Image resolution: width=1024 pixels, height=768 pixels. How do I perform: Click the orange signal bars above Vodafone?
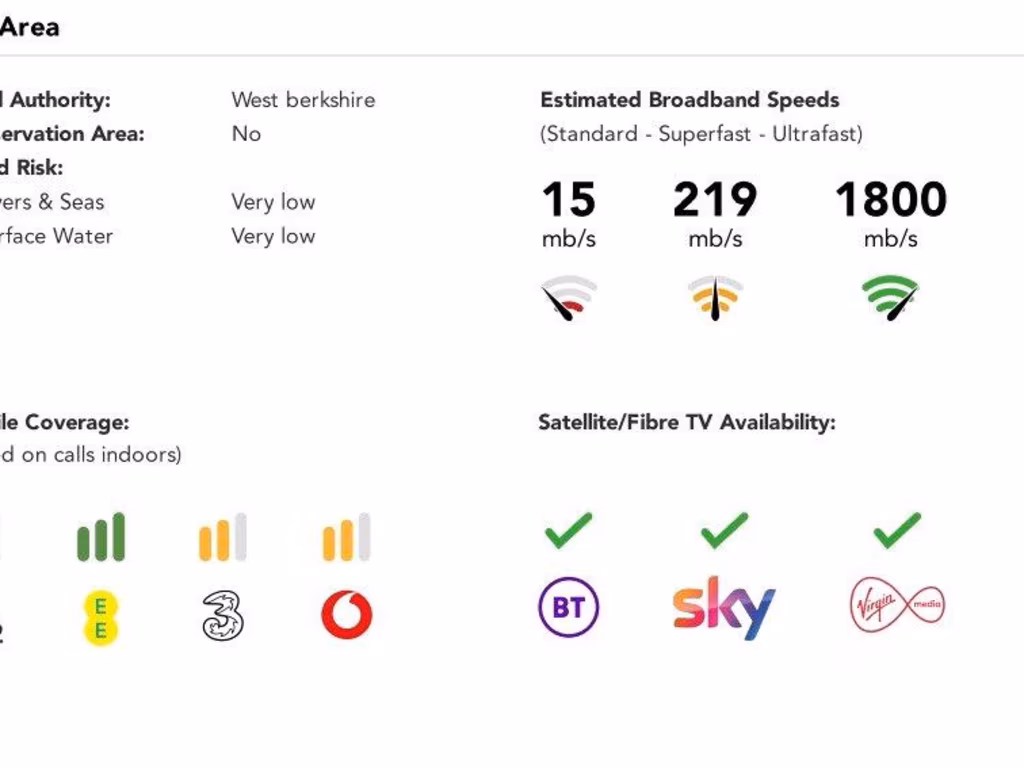pos(346,537)
